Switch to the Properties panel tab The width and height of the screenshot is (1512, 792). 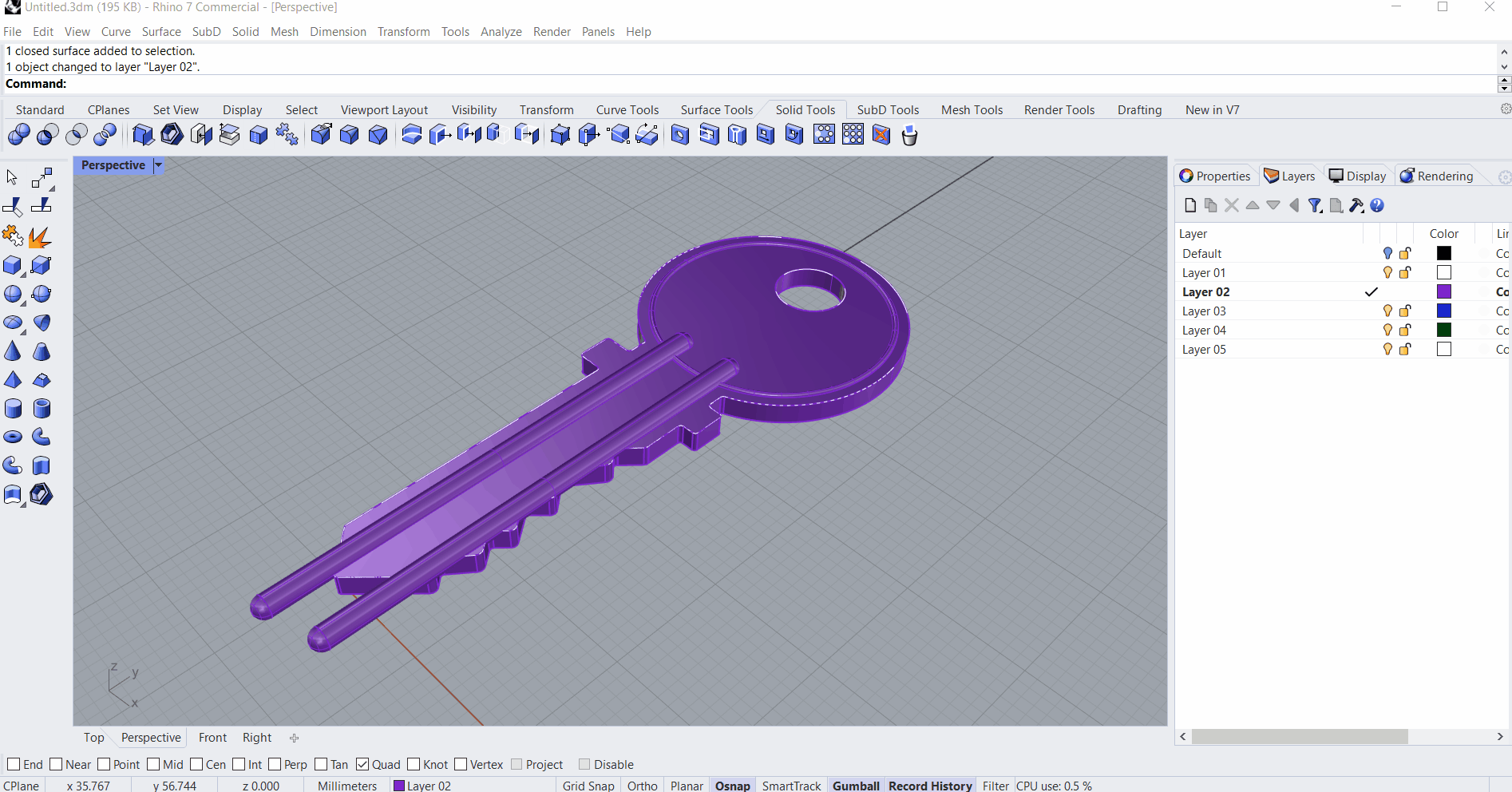1215,176
